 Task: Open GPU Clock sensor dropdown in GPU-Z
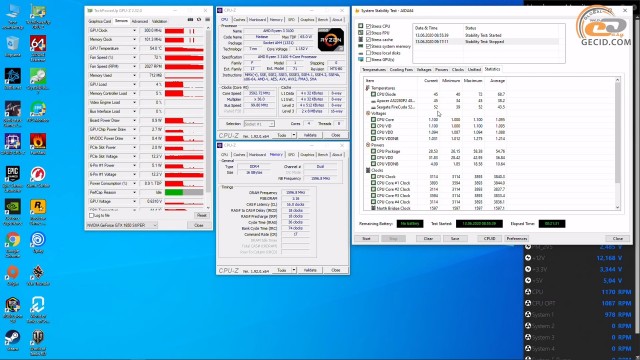click(134, 31)
